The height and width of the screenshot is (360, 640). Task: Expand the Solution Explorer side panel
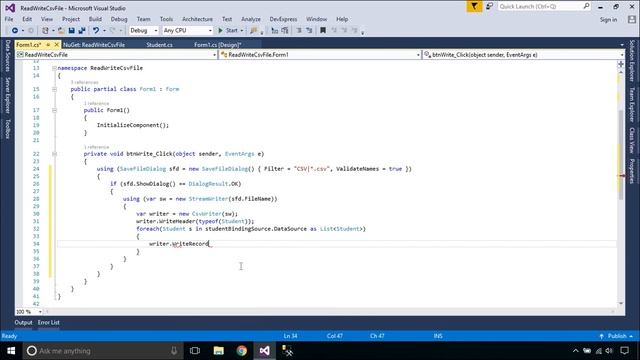632,60
